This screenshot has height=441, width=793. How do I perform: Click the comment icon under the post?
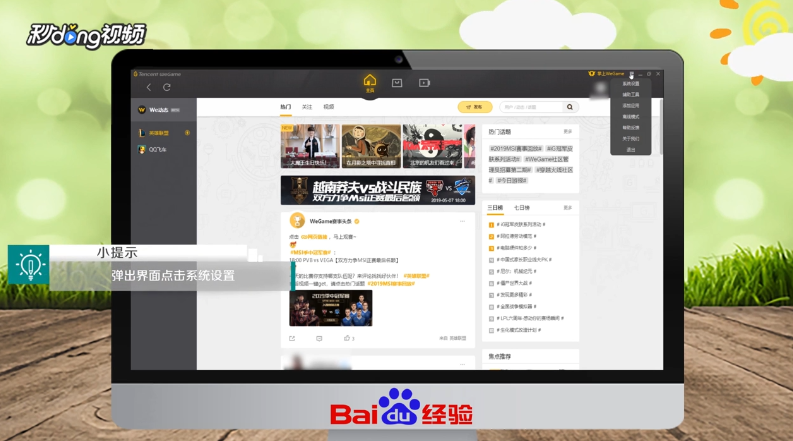[x=319, y=338]
